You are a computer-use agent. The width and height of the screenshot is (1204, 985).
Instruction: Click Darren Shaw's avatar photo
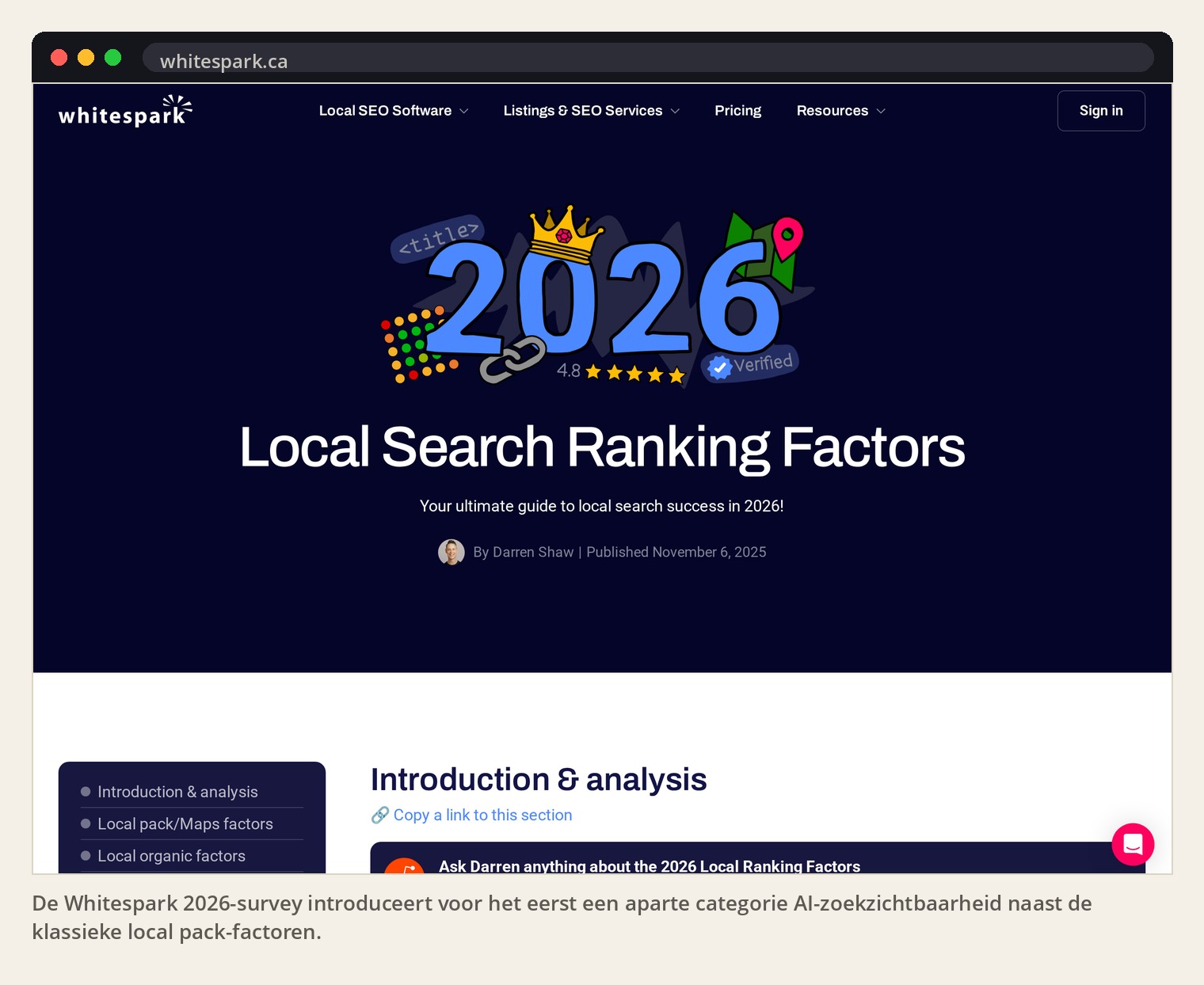pyautogui.click(x=451, y=552)
